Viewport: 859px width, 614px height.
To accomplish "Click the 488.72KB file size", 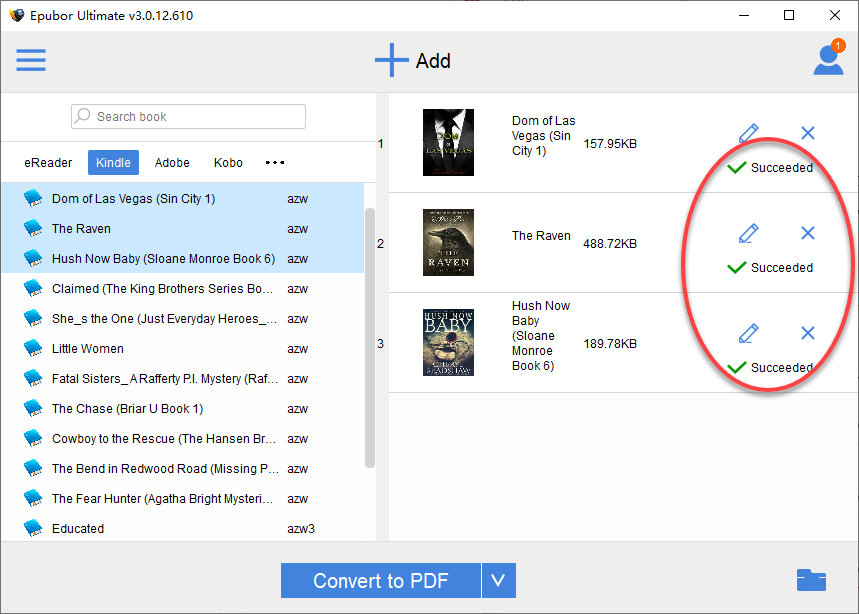I will click(610, 244).
